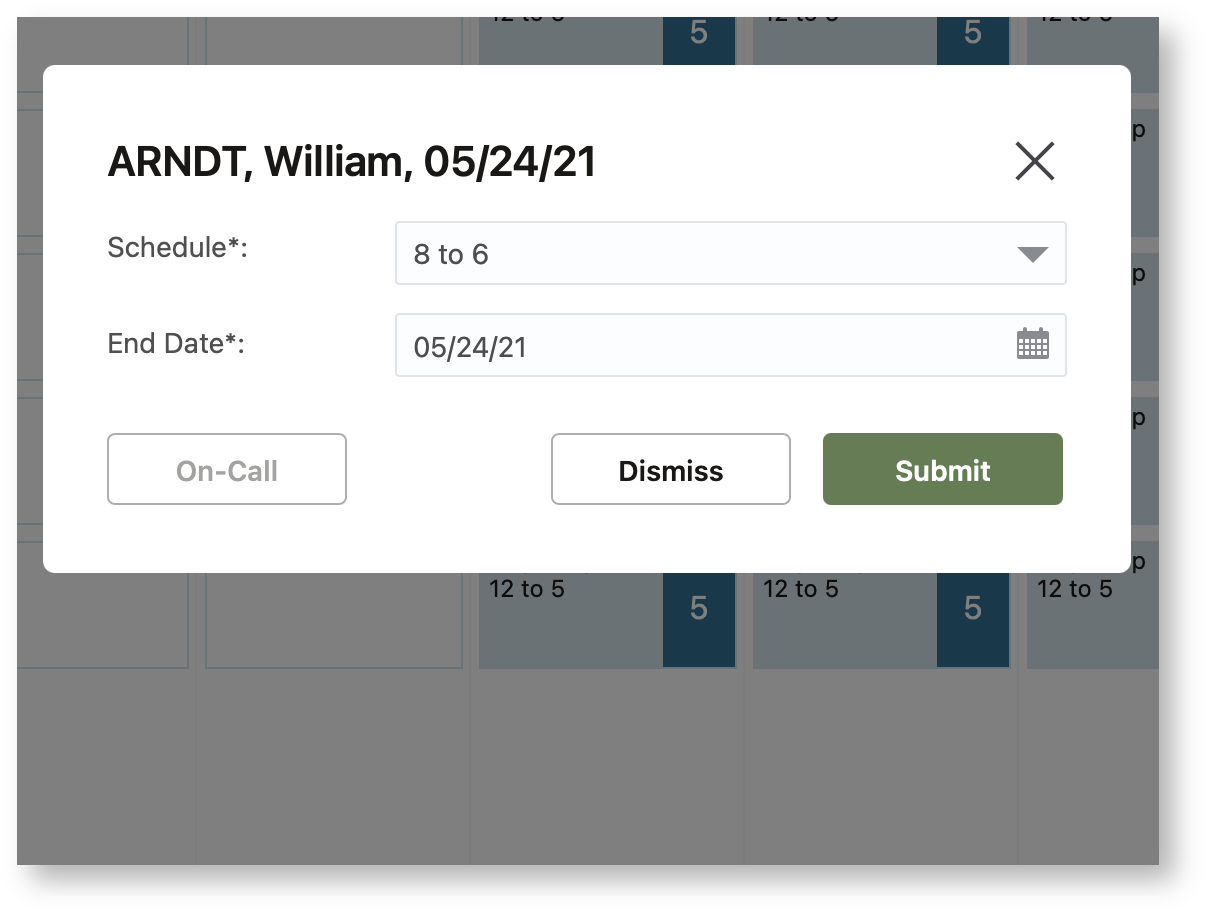
Task: Open the End Date calendar picker icon
Action: pos(1034,344)
